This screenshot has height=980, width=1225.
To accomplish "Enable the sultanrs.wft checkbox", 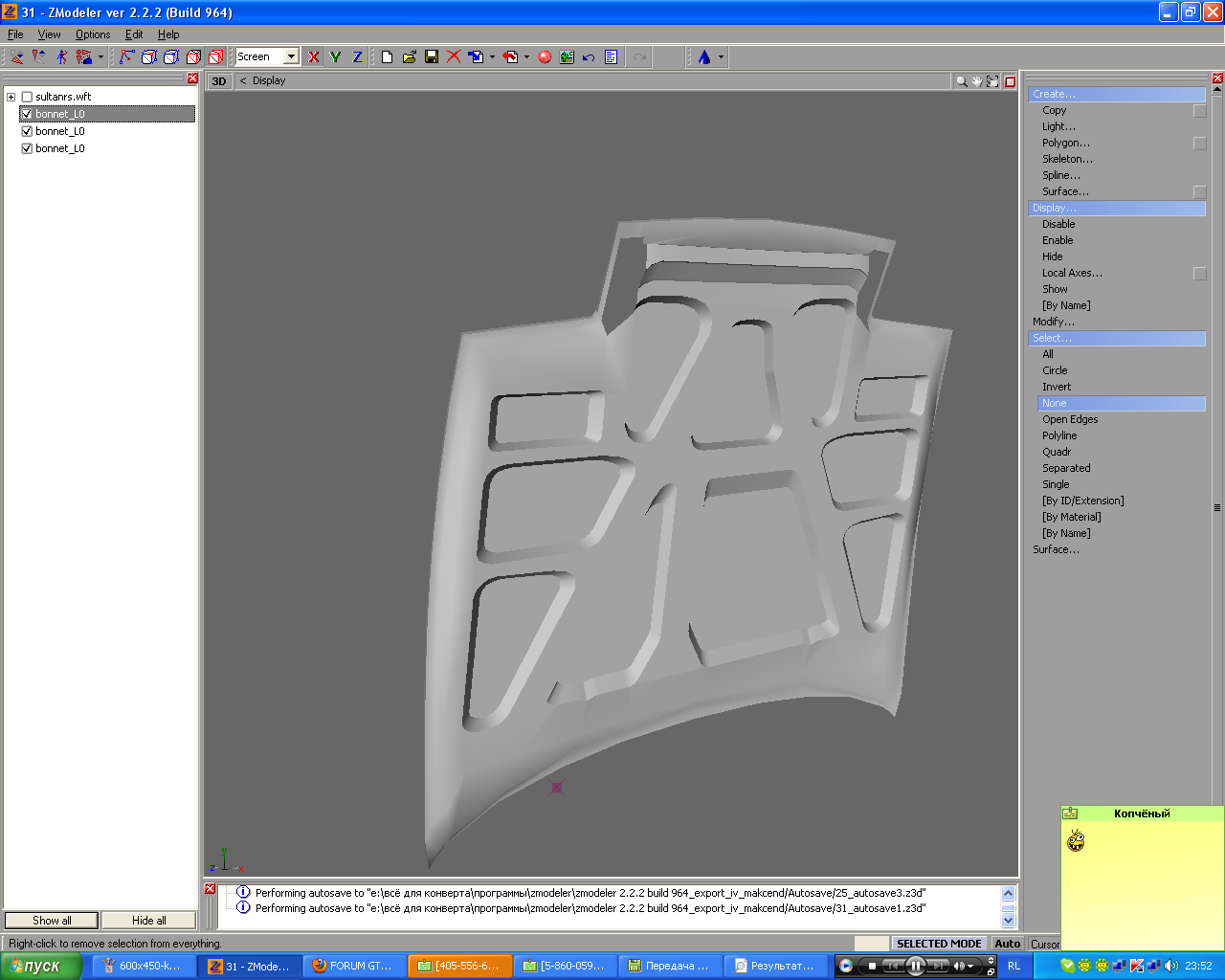I will [27, 97].
